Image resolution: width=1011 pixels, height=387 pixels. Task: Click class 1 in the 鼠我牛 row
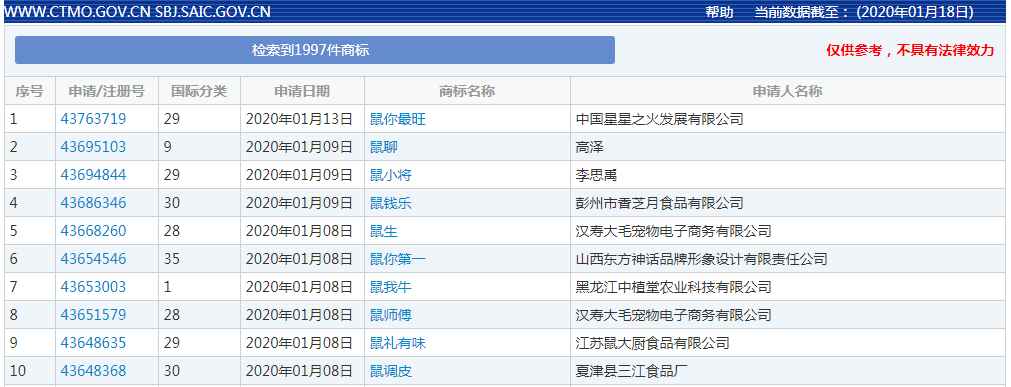(x=168, y=287)
